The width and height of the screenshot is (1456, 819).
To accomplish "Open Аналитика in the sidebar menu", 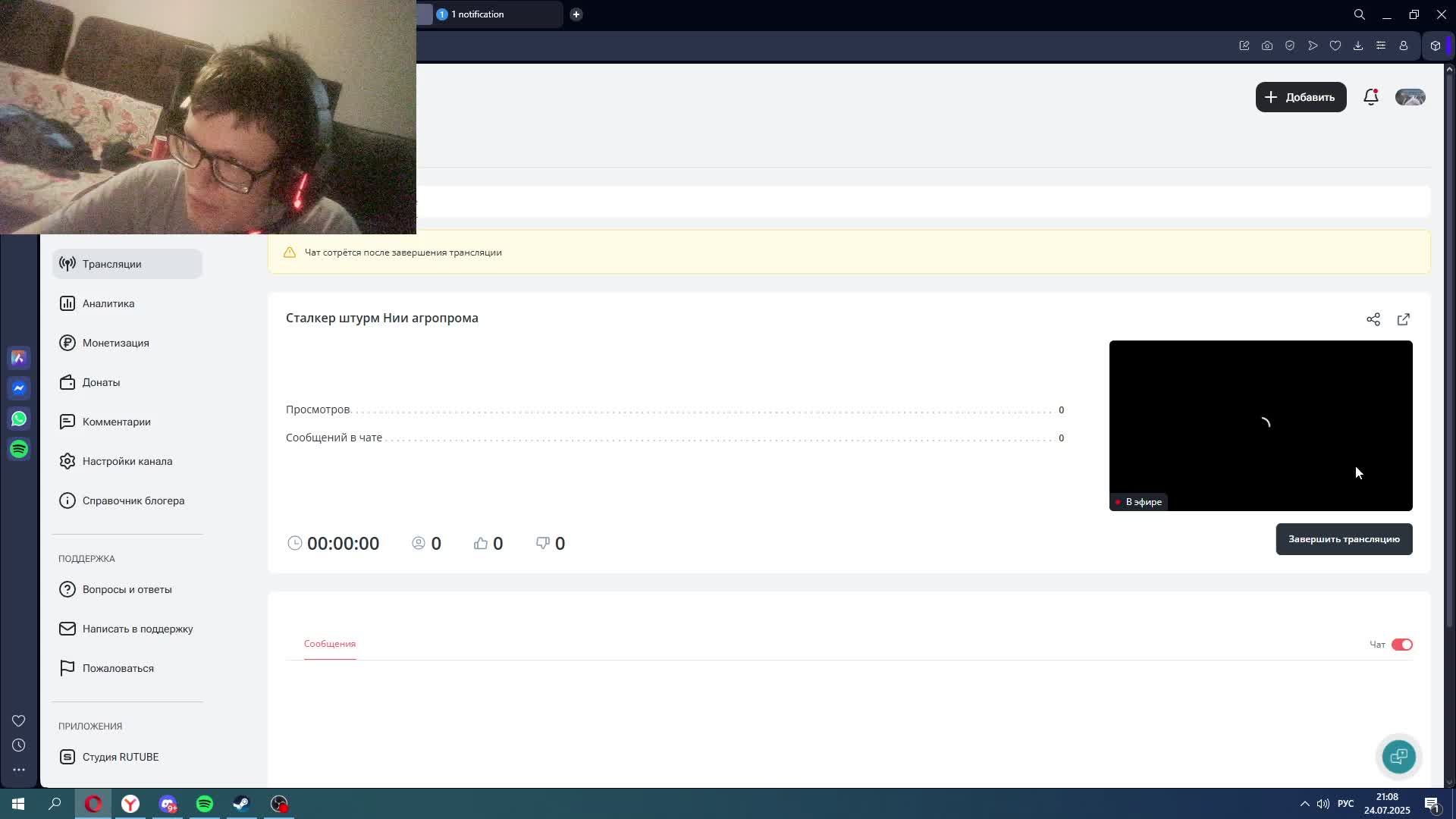I will coord(108,303).
